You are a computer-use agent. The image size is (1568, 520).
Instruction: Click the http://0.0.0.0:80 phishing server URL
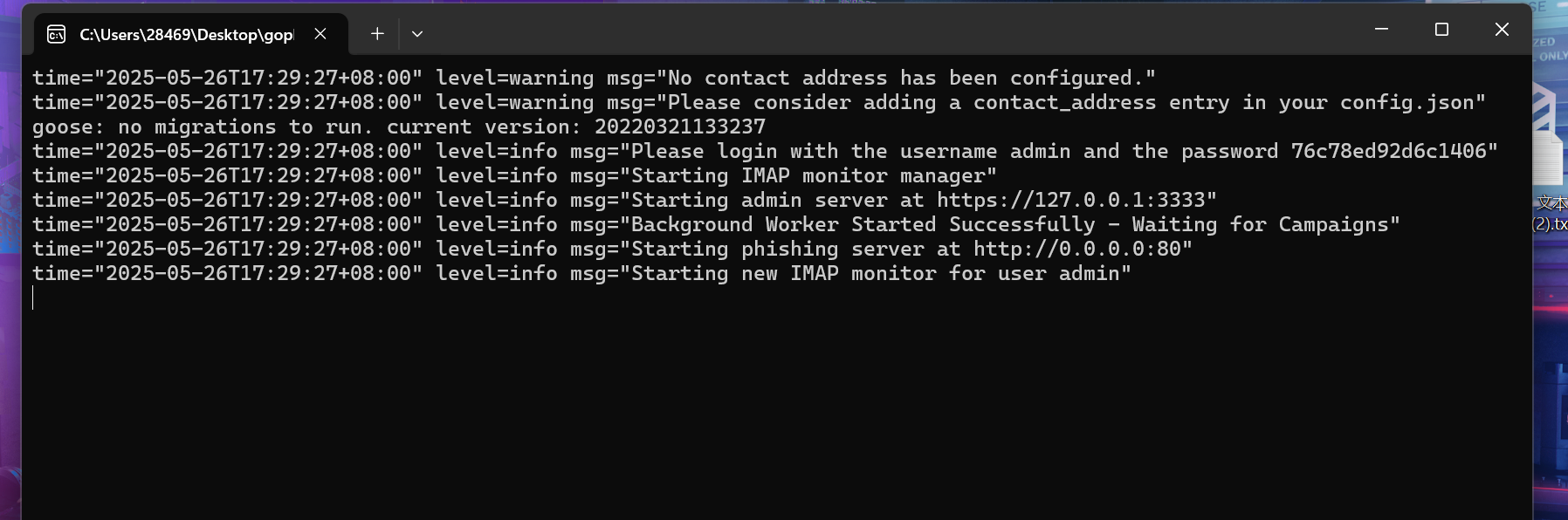(x=1077, y=249)
